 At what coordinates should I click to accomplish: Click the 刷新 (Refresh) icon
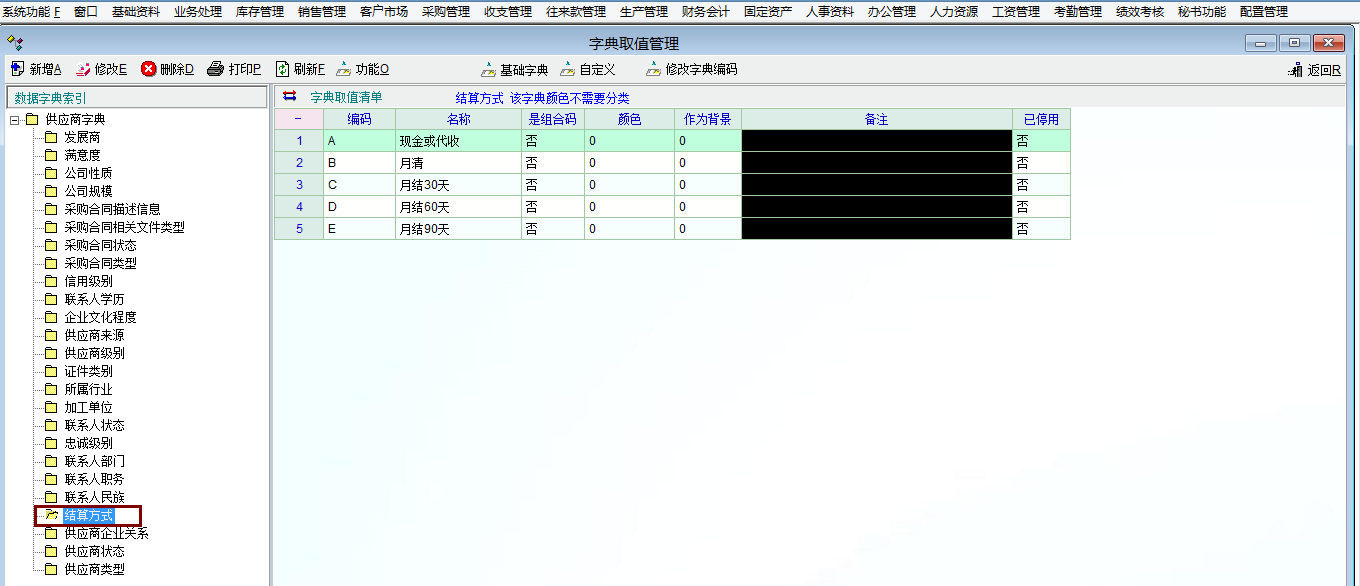(x=282, y=69)
